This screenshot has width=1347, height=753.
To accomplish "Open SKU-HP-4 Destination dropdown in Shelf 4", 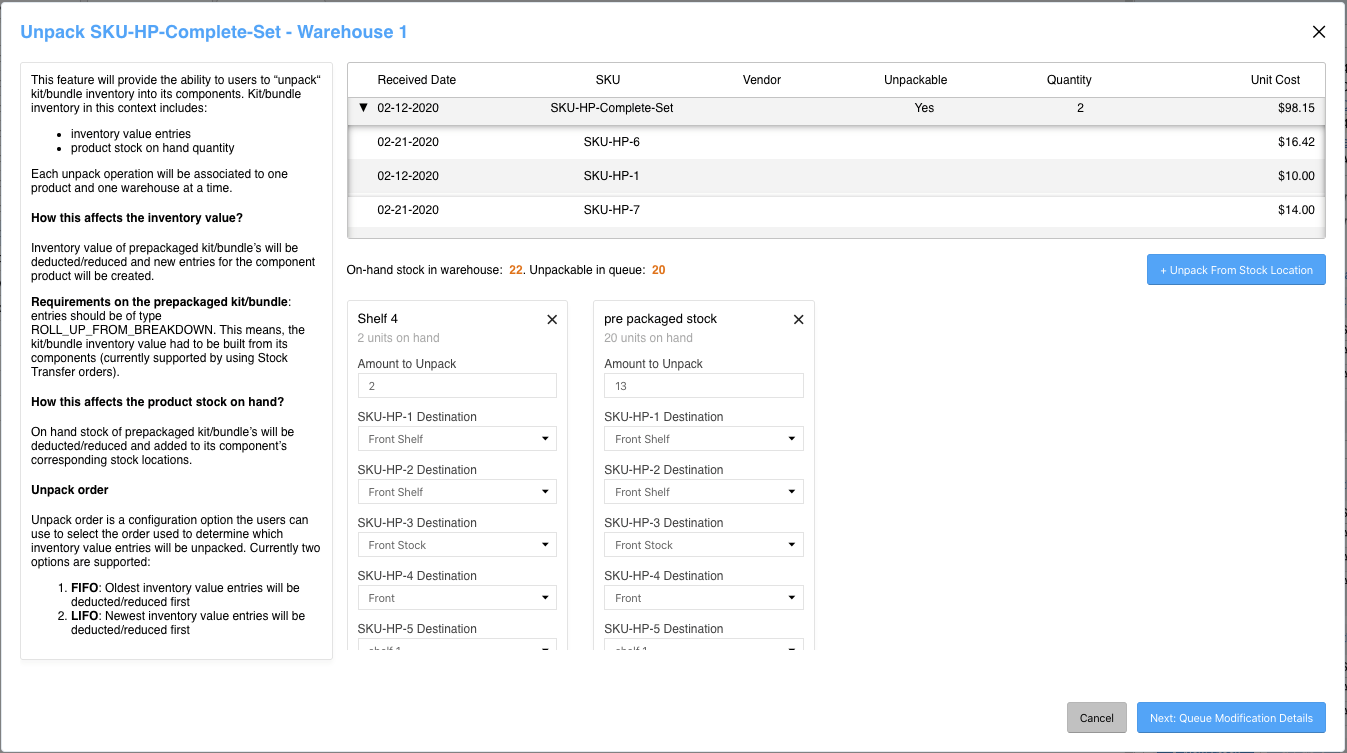I will (x=457, y=597).
